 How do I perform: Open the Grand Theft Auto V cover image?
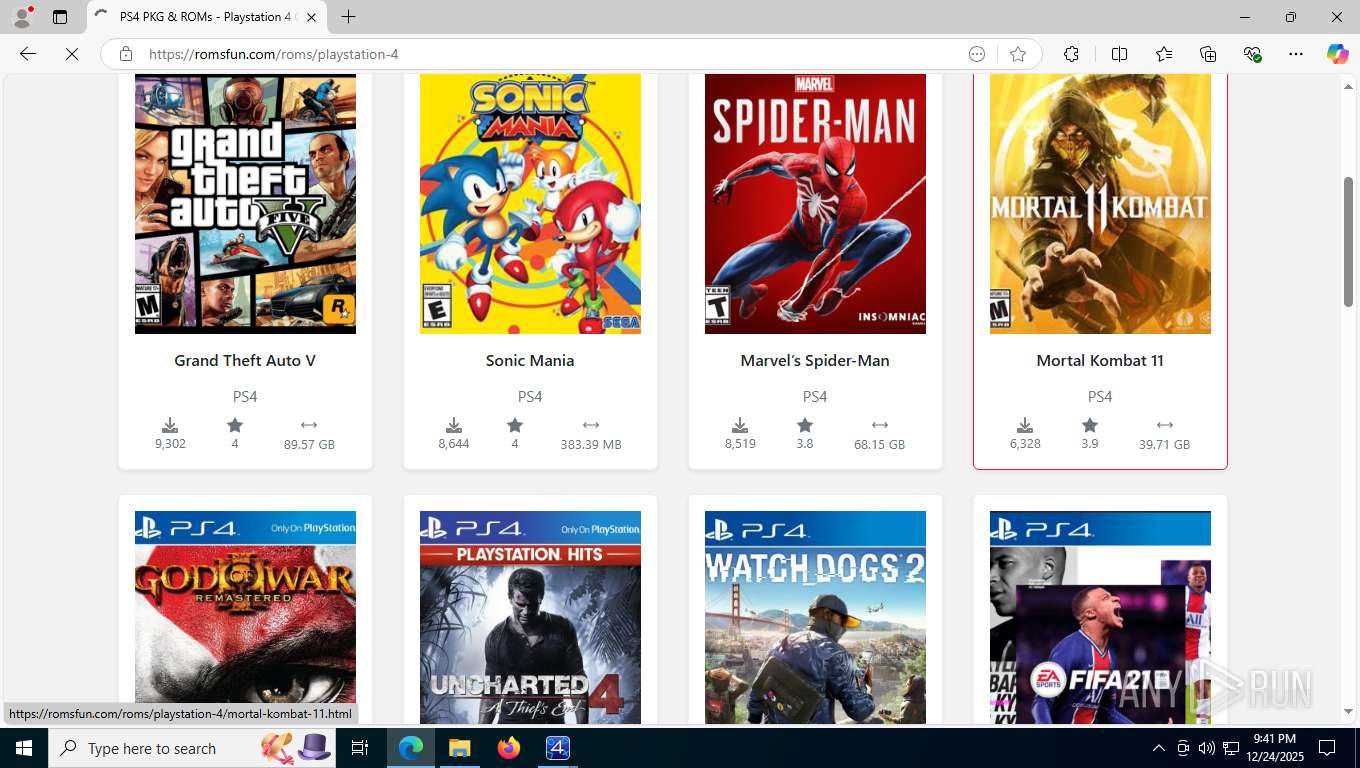[x=245, y=204]
